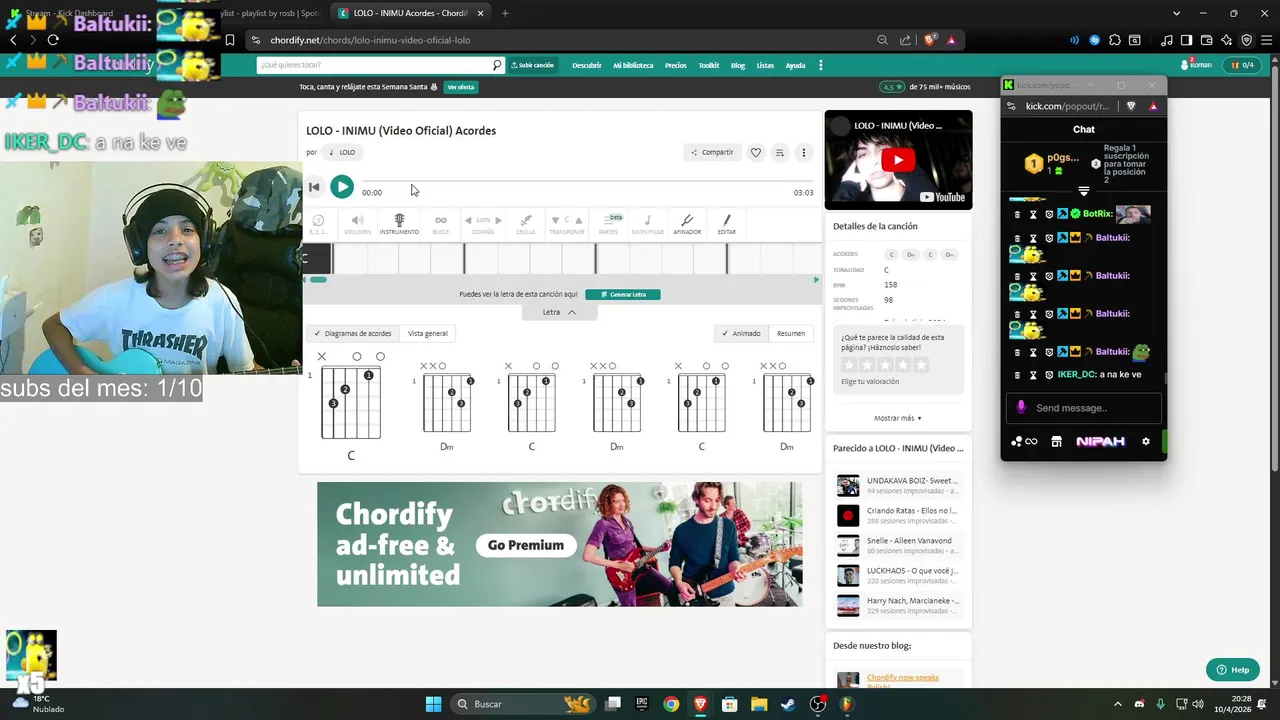Open the Editar chords tool

coord(727,224)
